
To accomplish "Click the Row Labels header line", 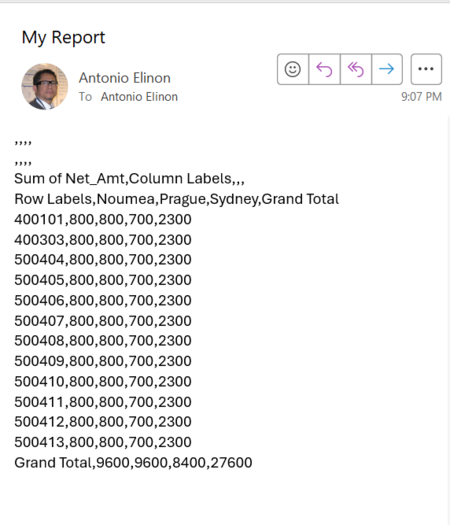I will click(x=176, y=199).
